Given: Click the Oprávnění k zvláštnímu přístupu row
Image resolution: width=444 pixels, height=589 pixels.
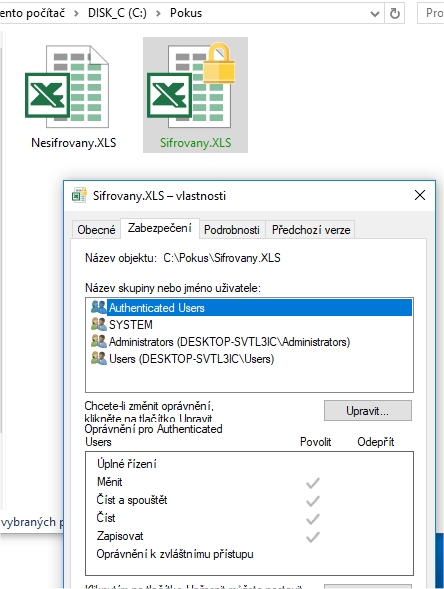Looking at the screenshot, I should point(249,554).
